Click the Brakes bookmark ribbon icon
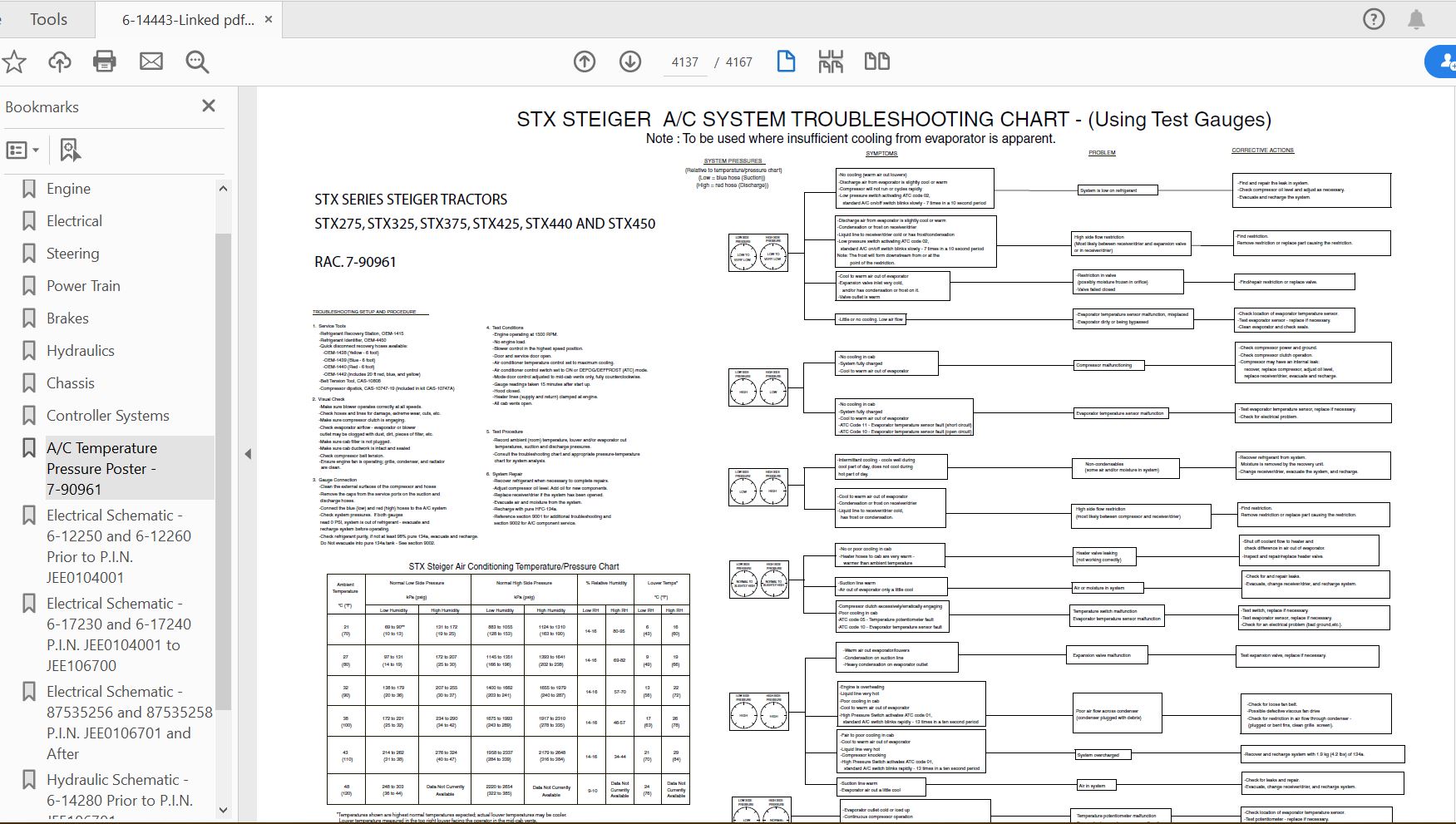1456x824 pixels. click(29, 318)
